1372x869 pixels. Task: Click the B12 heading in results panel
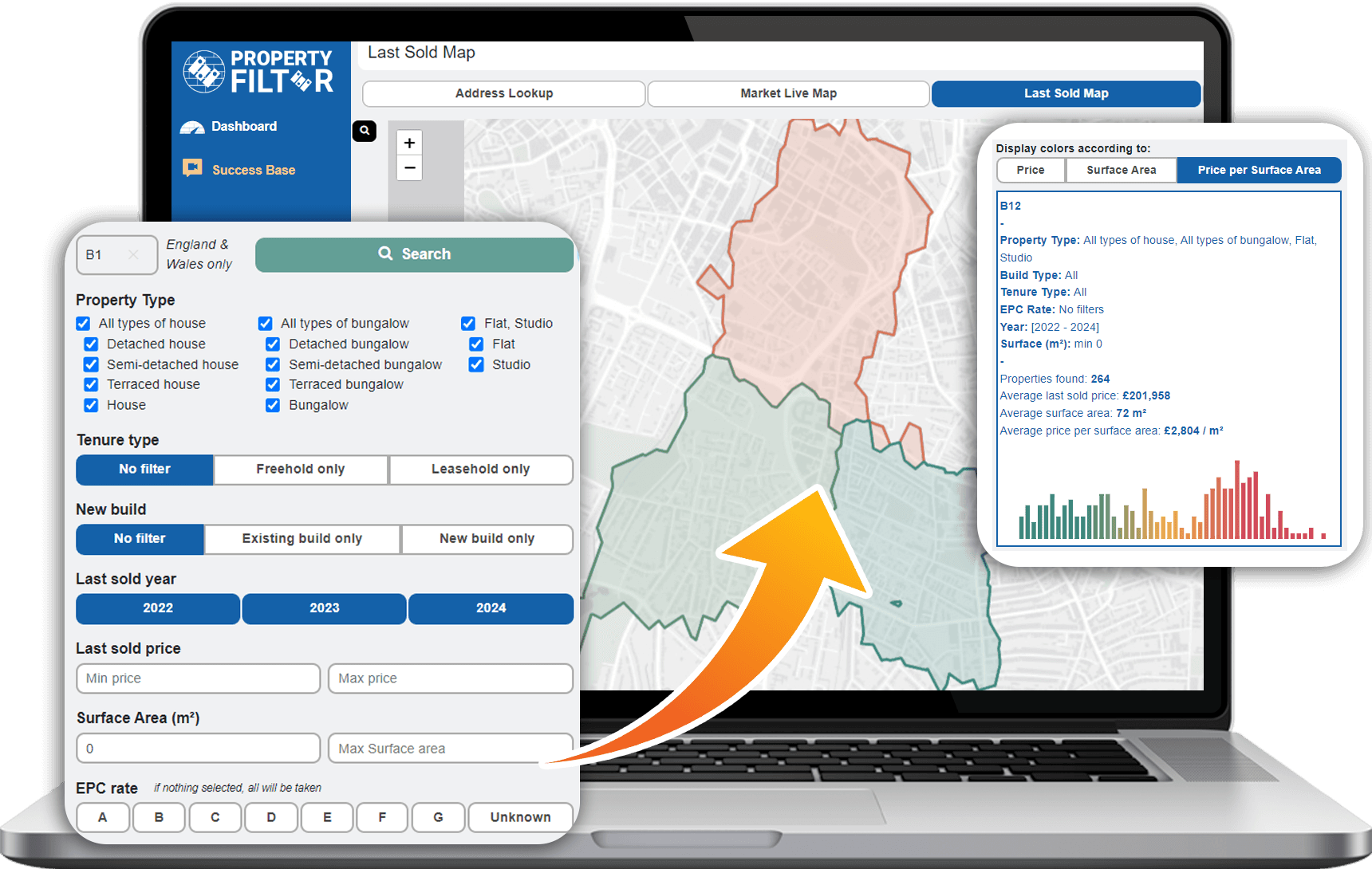click(1010, 206)
